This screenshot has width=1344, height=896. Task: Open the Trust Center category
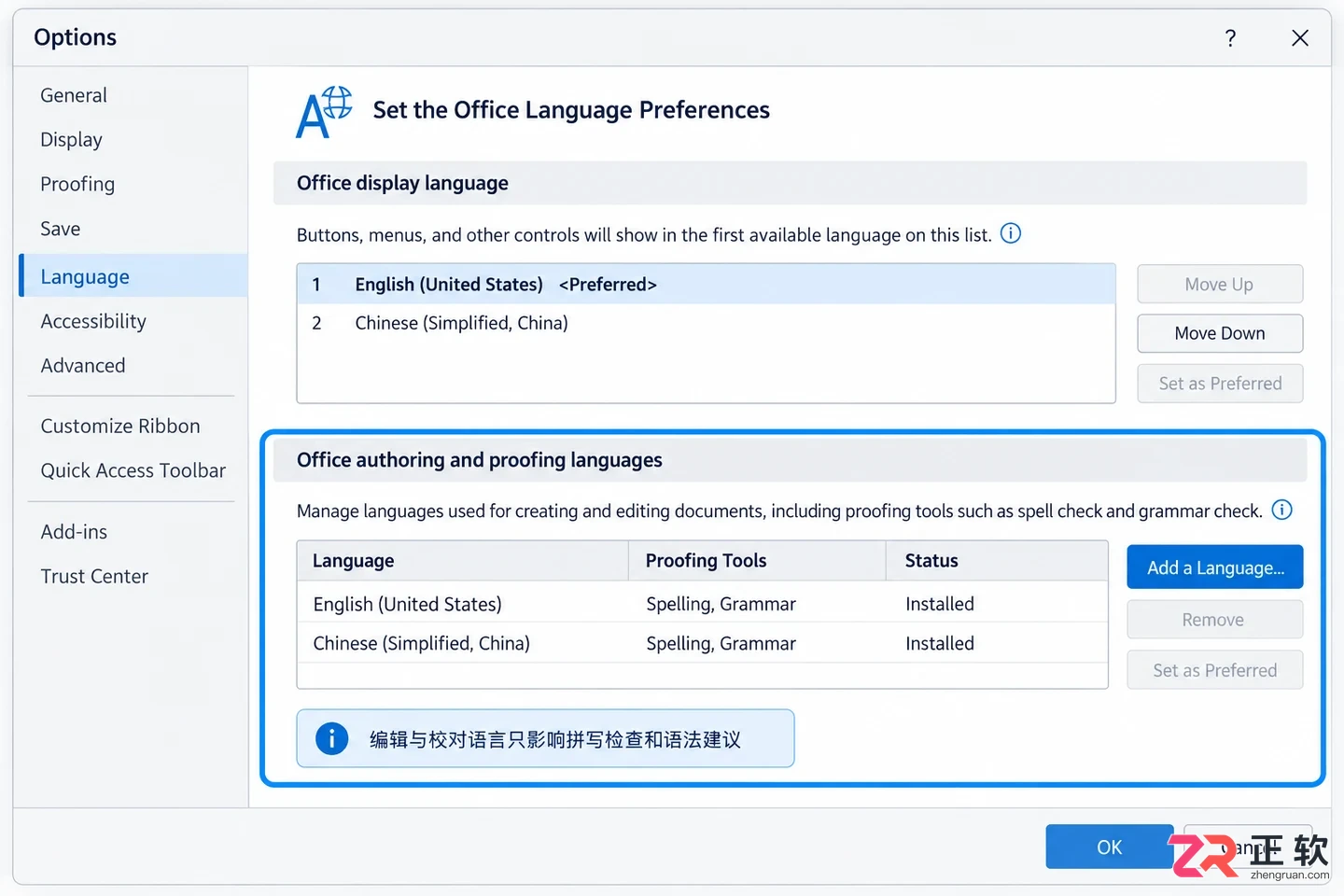coord(94,577)
